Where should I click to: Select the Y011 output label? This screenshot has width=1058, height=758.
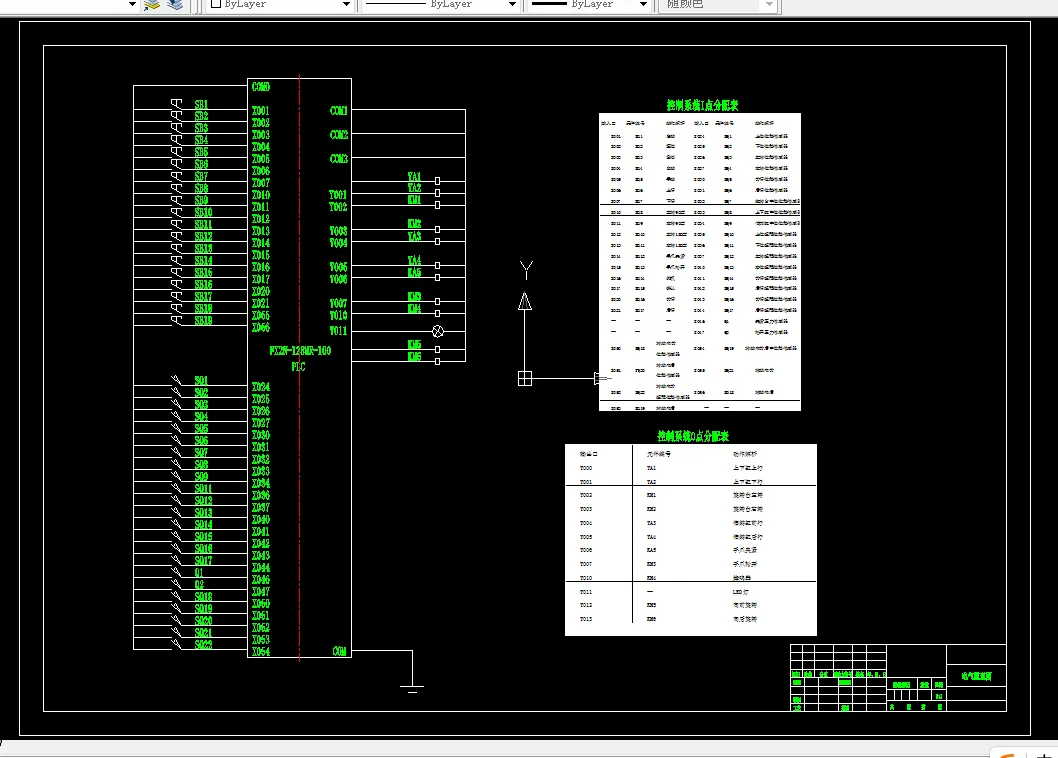338,331
